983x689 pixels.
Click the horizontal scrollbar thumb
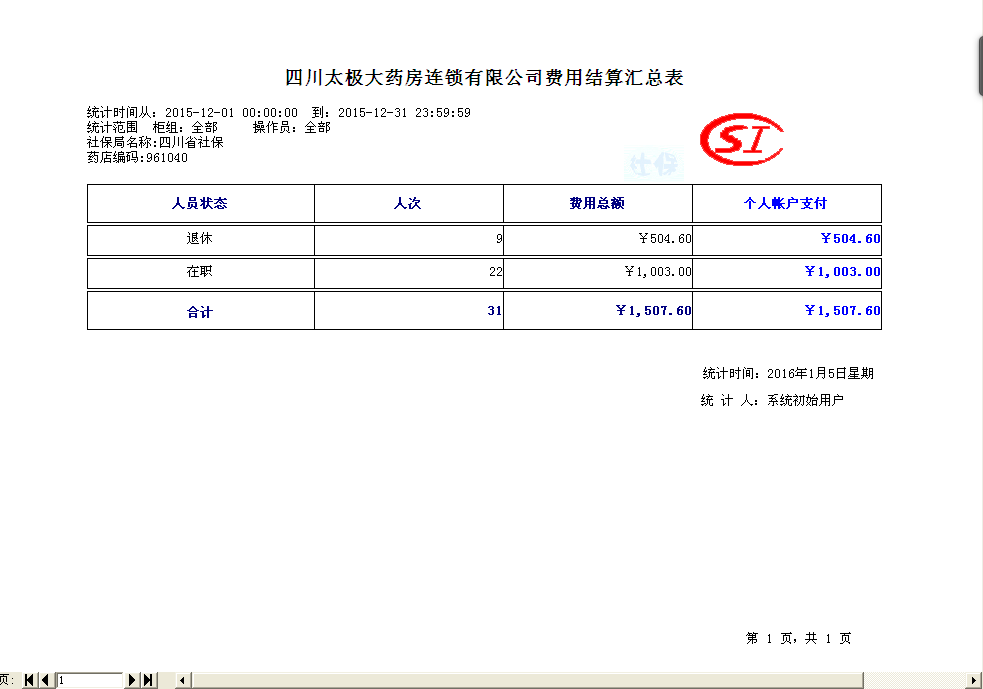pos(527,680)
